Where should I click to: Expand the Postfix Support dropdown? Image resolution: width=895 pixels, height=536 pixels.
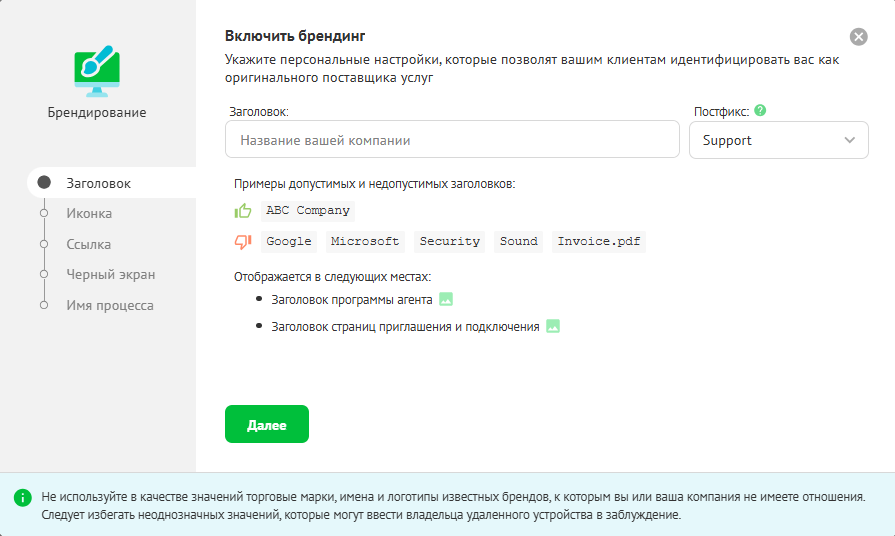coord(778,140)
